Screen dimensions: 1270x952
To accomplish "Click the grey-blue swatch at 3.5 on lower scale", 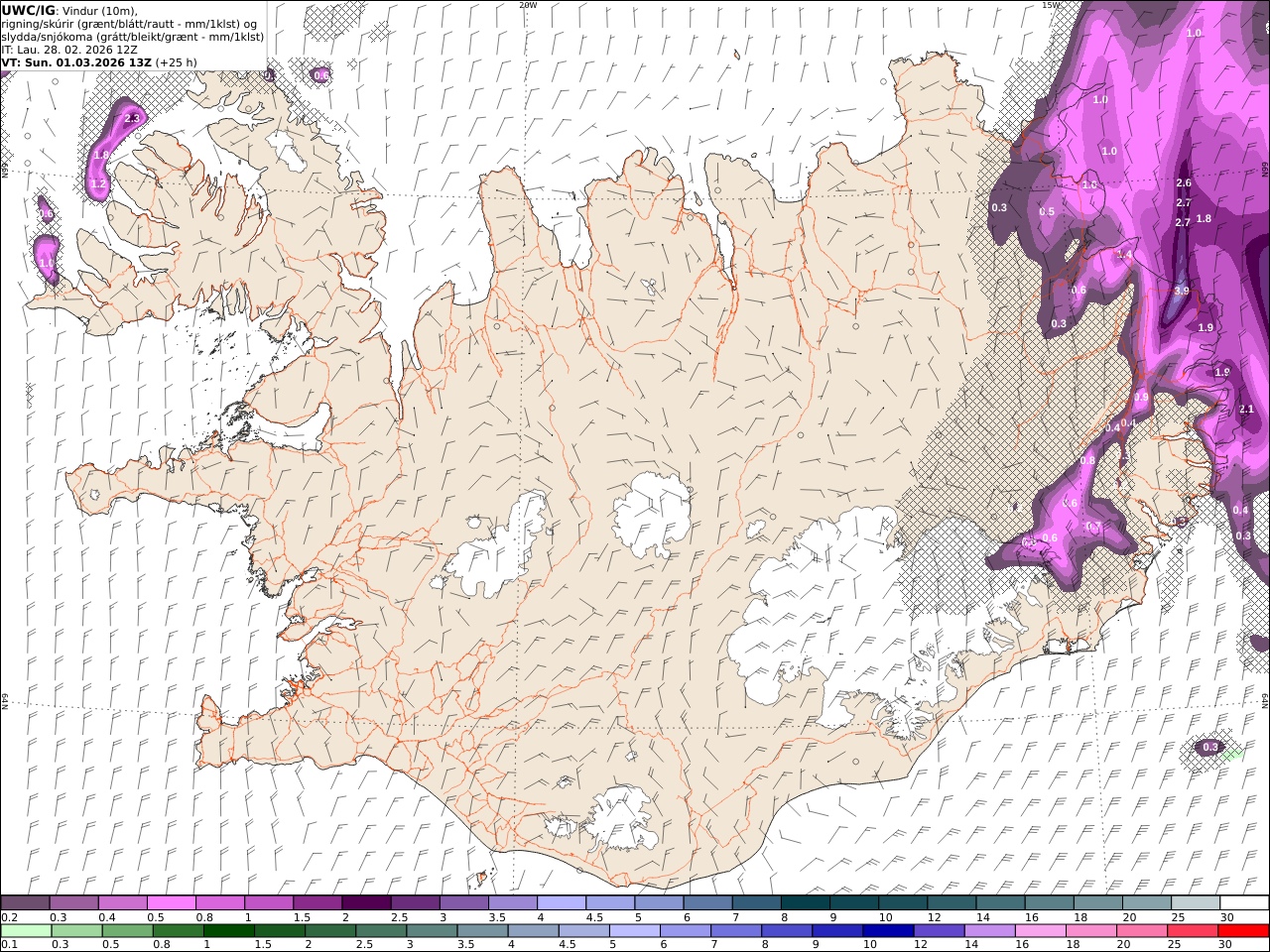I will [x=482, y=931].
